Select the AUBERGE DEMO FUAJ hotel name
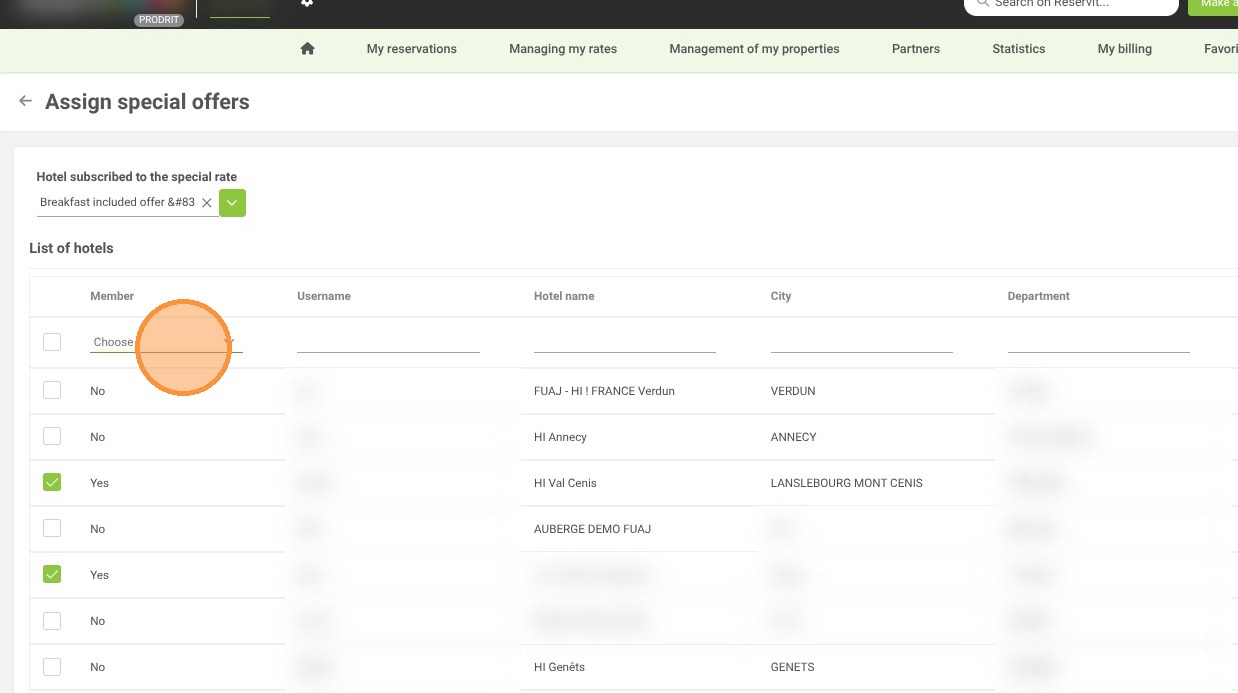Screen dimensions: 1238x693 (x=592, y=529)
